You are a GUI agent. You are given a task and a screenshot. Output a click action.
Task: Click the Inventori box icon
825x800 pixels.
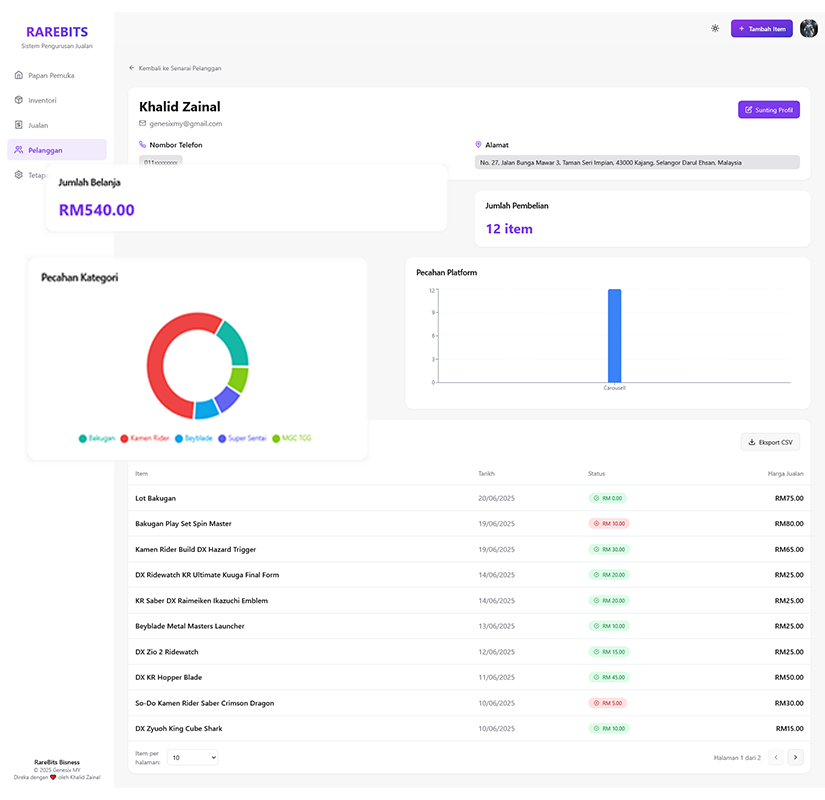point(19,100)
